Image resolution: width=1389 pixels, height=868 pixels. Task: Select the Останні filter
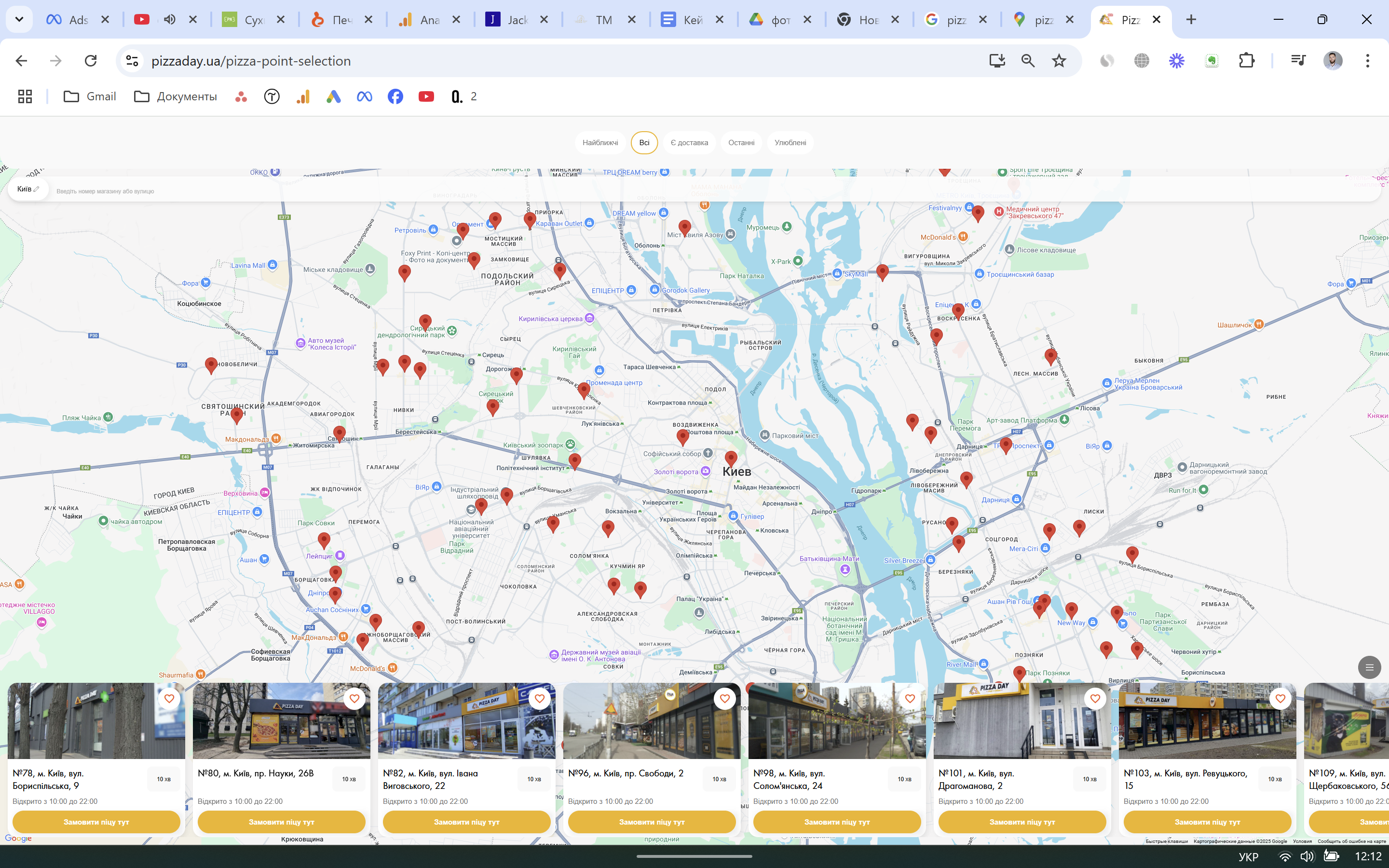pyautogui.click(x=741, y=142)
